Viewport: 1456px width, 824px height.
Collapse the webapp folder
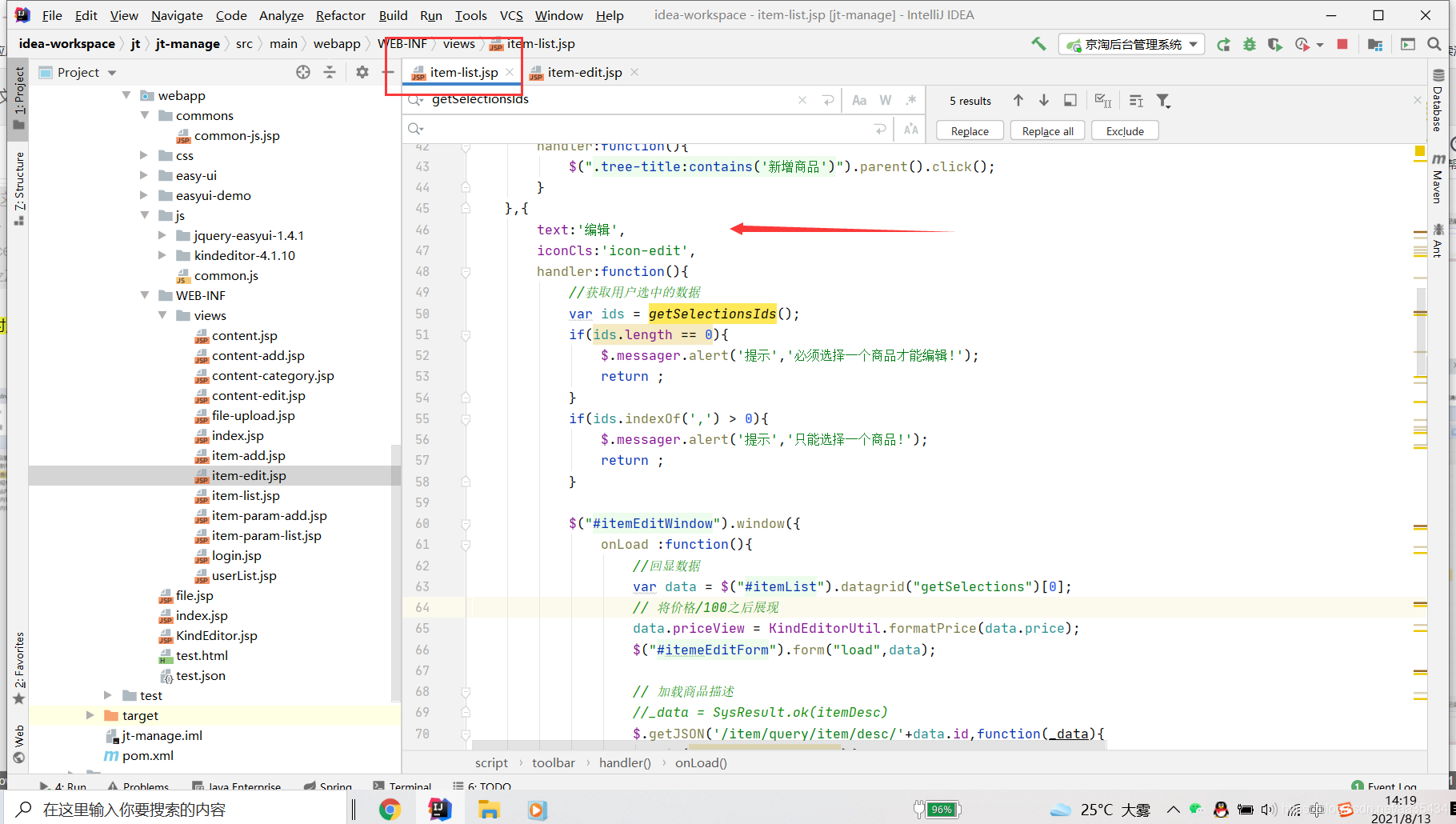click(x=126, y=95)
